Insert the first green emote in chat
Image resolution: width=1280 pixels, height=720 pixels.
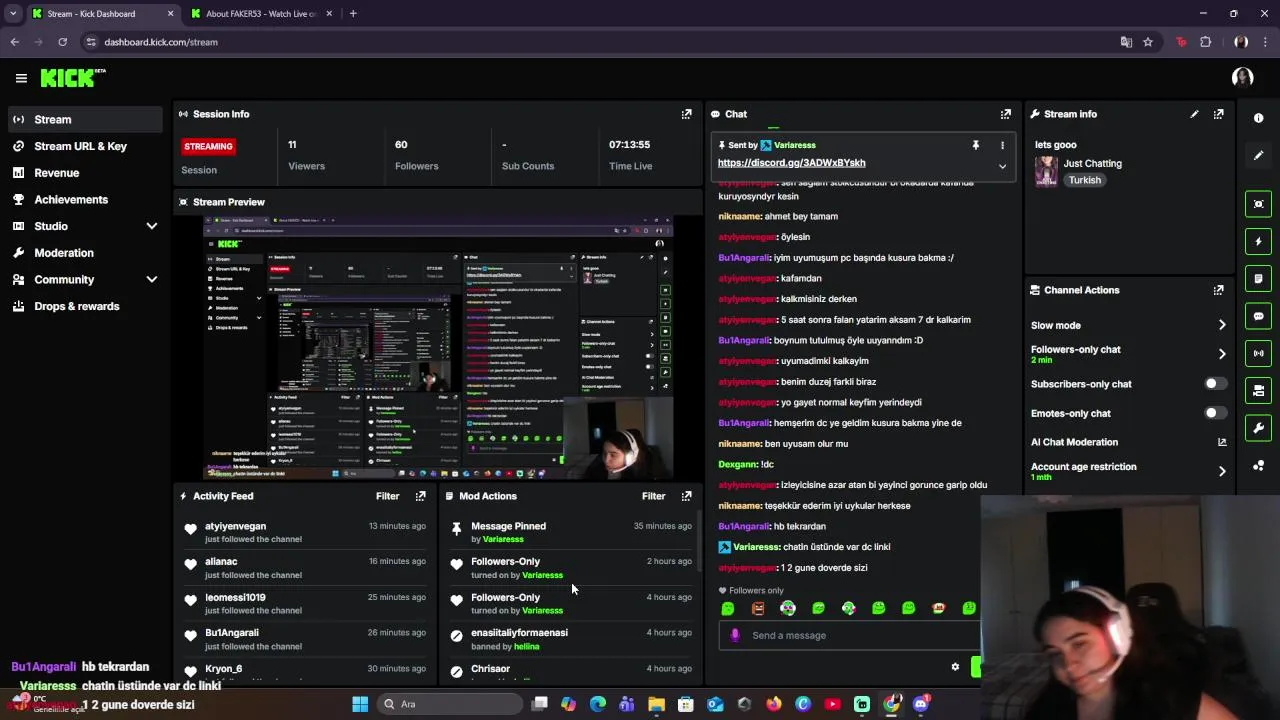728,608
